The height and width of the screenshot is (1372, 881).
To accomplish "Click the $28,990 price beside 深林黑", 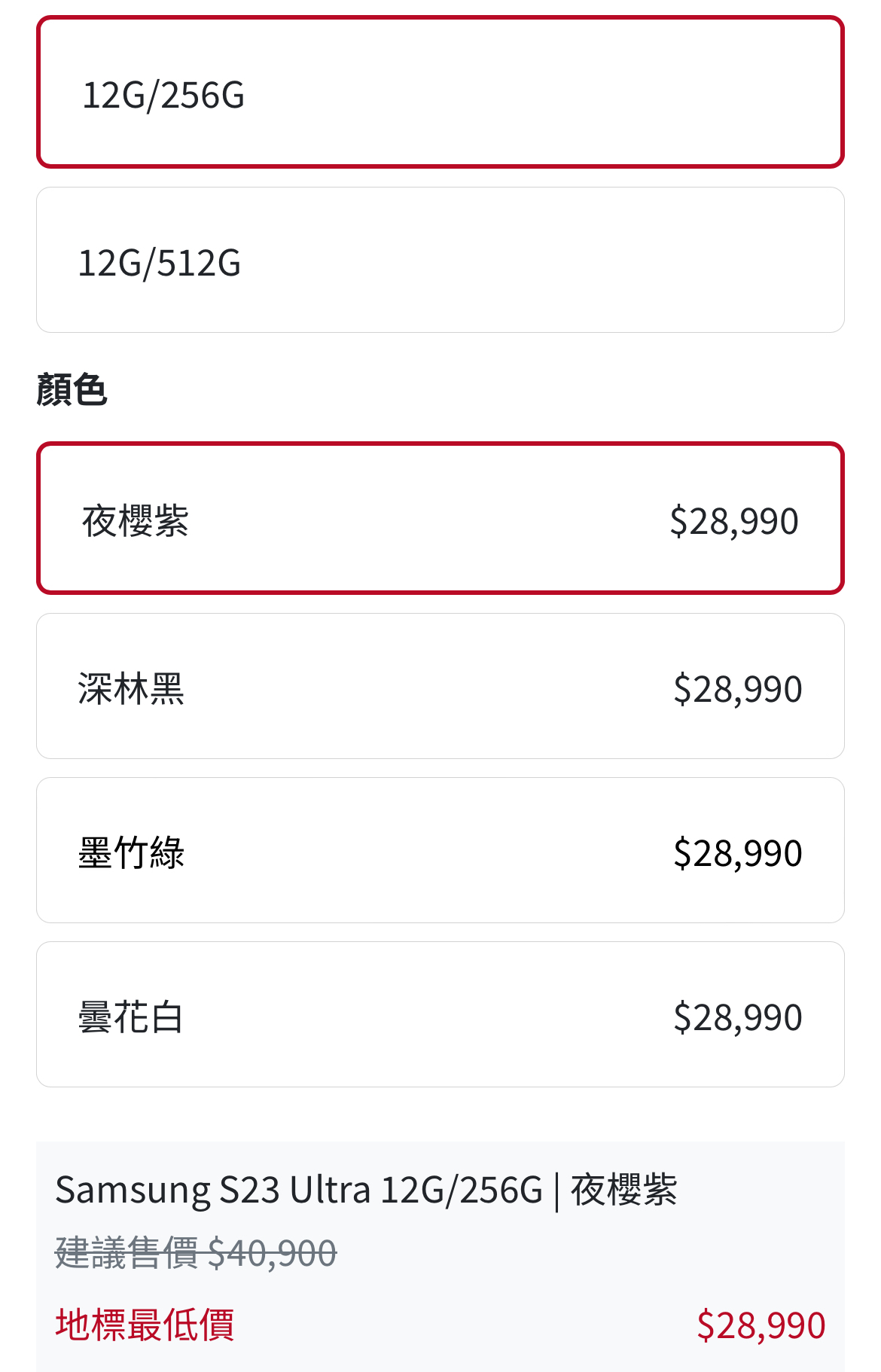I will (x=737, y=689).
